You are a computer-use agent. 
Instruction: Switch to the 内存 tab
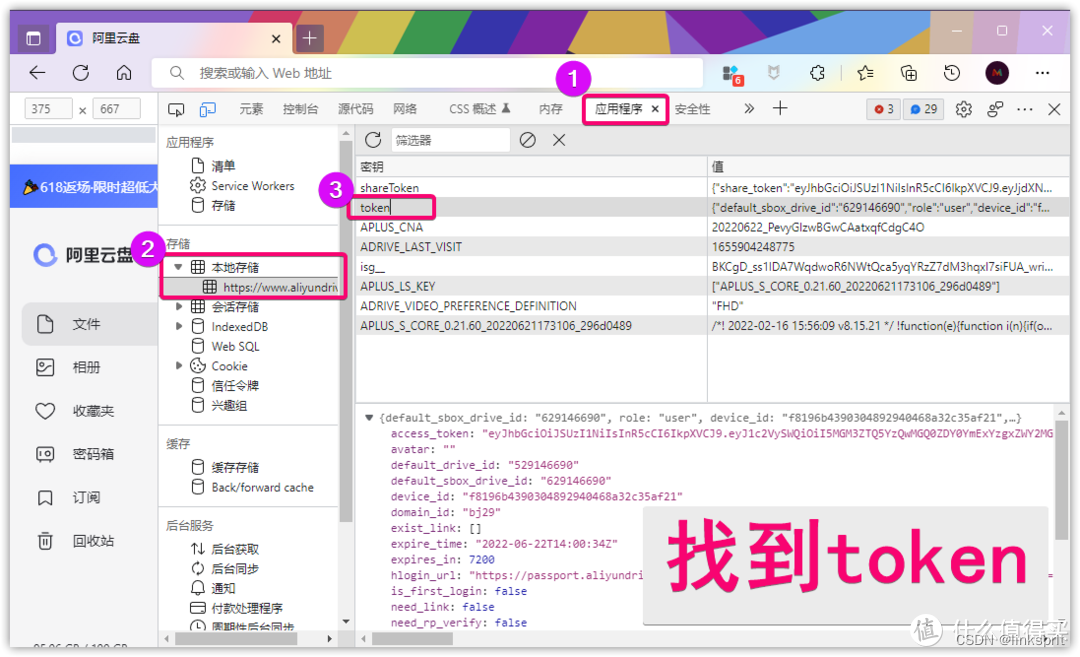coord(551,109)
